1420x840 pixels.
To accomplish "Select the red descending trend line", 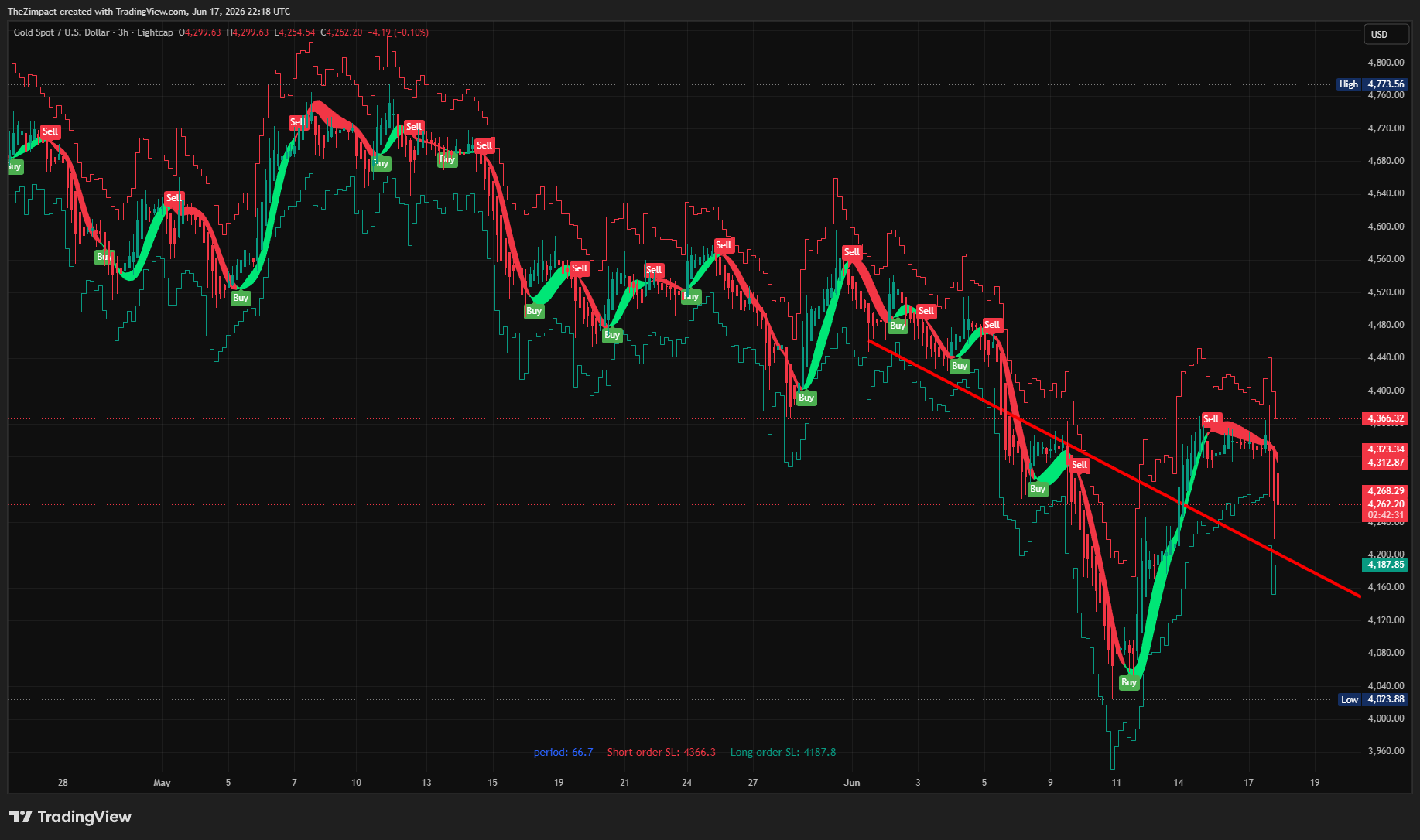I will tap(1114, 469).
